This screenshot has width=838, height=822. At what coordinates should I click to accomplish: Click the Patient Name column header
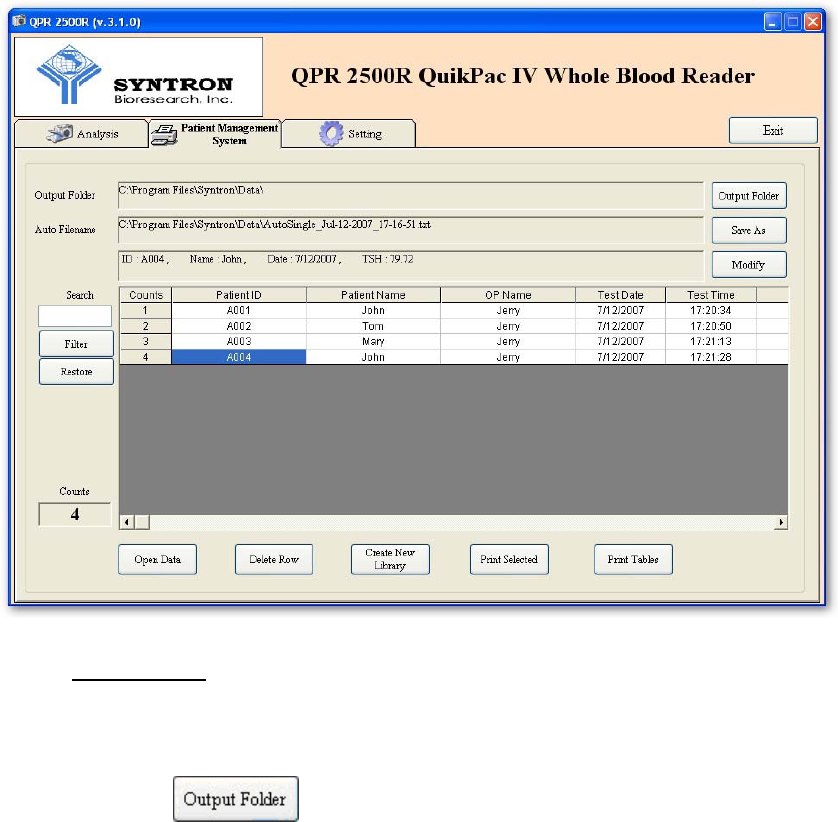373,295
